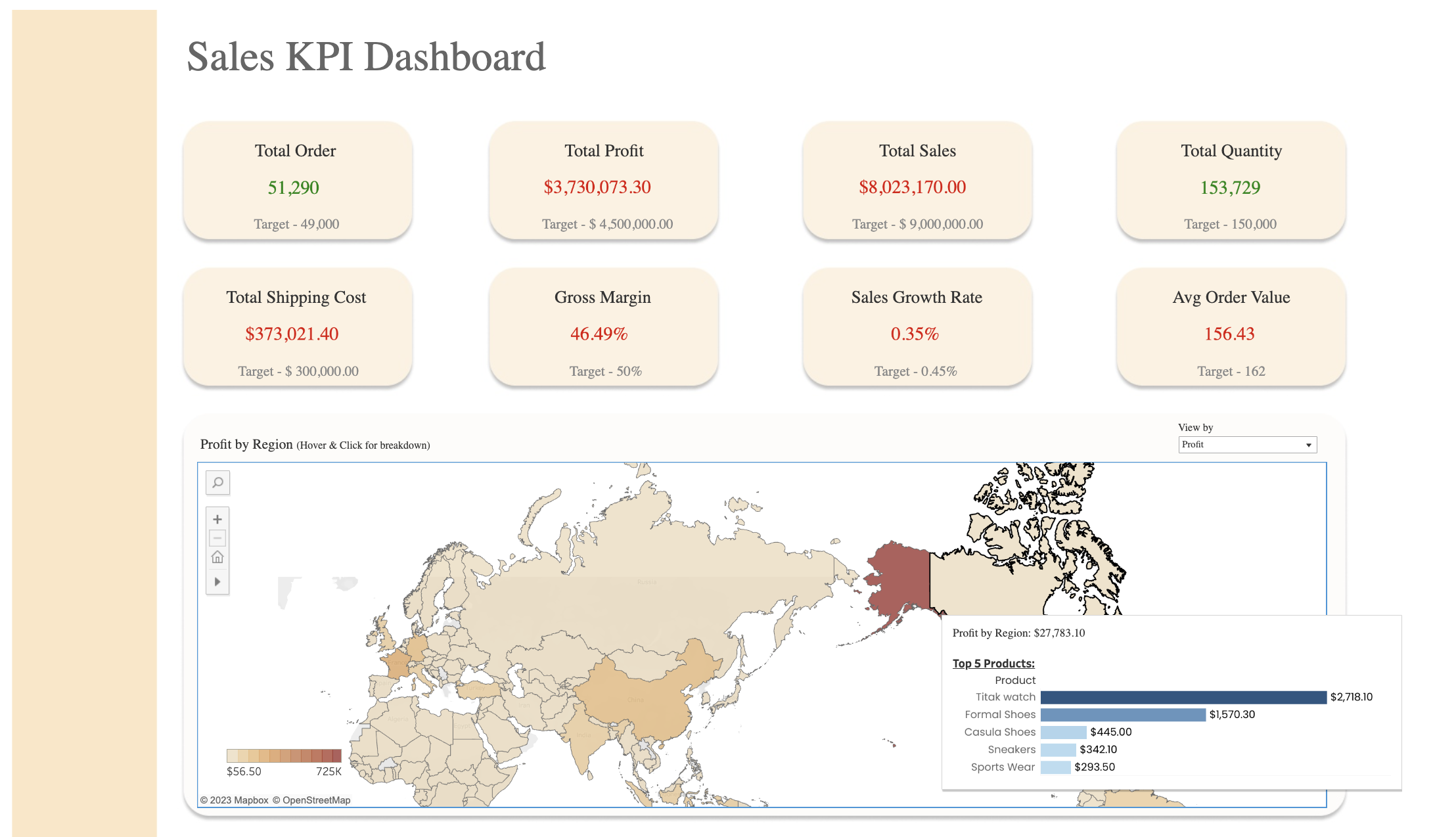The image size is (1456, 837).
Task: Expand the map tools arrow
Action: pos(217,581)
